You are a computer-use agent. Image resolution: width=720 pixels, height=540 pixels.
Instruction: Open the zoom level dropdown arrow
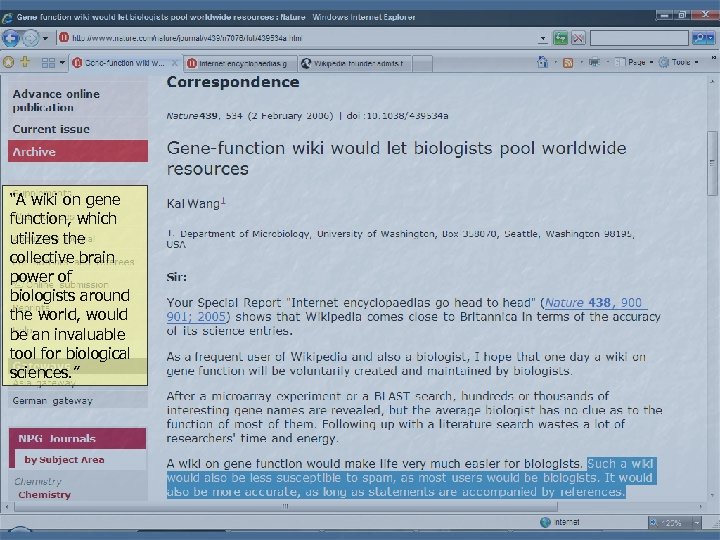coord(697,523)
